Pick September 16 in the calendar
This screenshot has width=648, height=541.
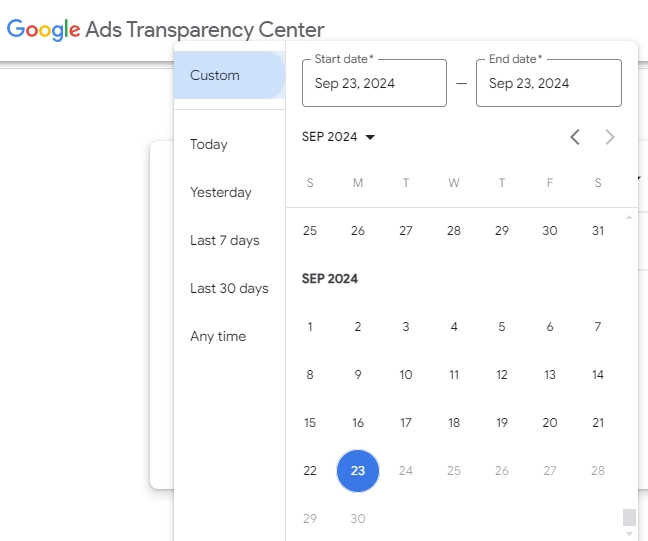[x=358, y=423]
